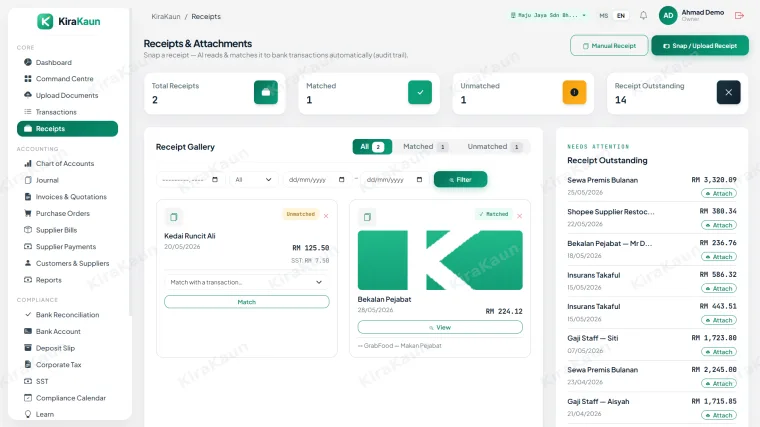Click the start date field
760x427 pixels.
click(x=317, y=179)
